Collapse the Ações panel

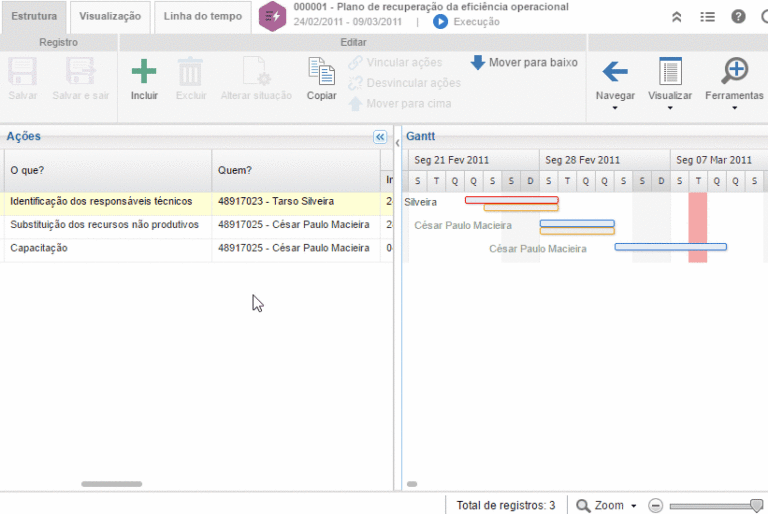pos(380,137)
